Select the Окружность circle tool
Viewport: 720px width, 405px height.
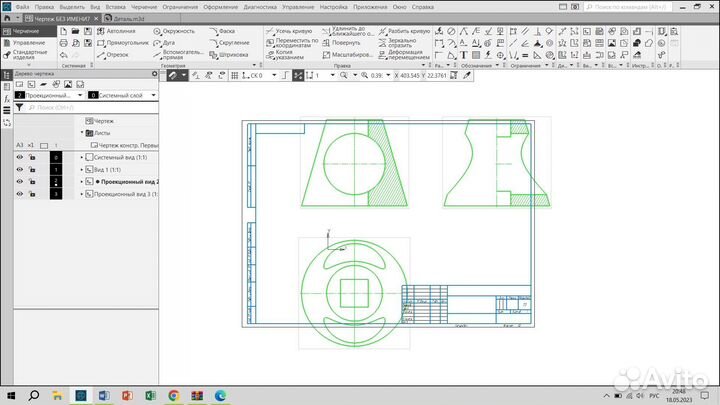point(178,31)
